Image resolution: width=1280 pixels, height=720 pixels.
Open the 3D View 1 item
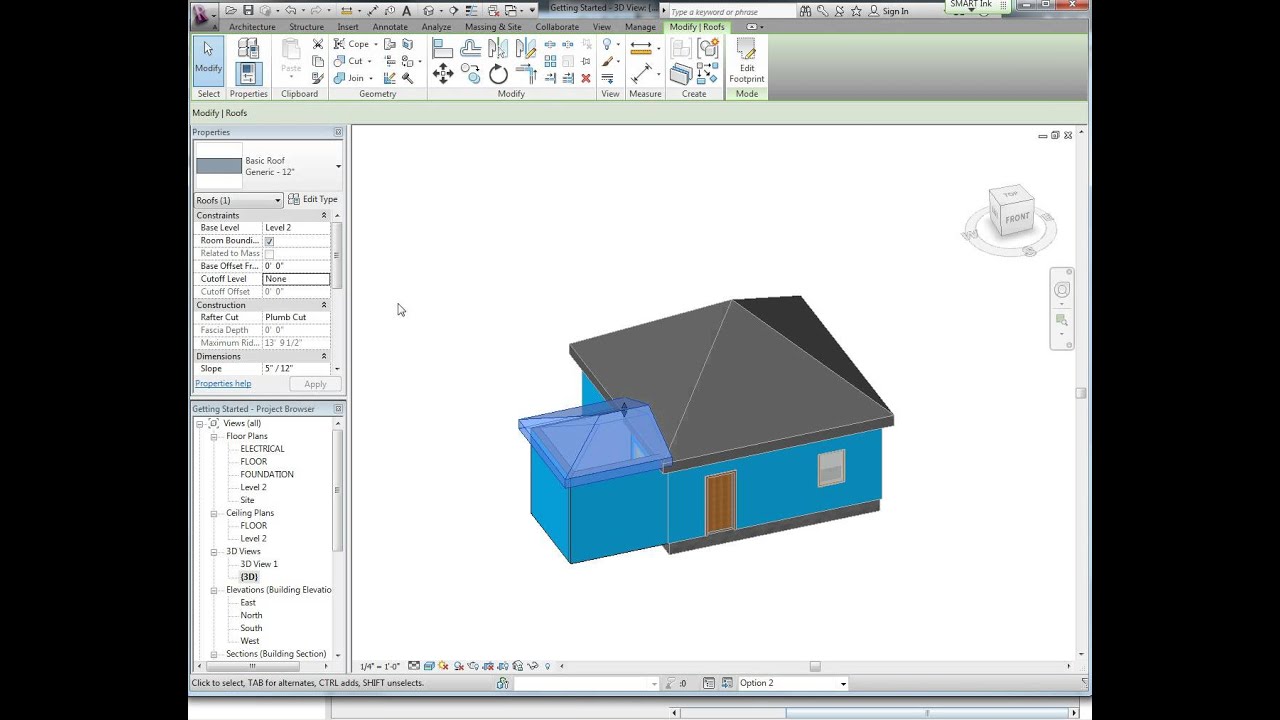tap(259, 564)
